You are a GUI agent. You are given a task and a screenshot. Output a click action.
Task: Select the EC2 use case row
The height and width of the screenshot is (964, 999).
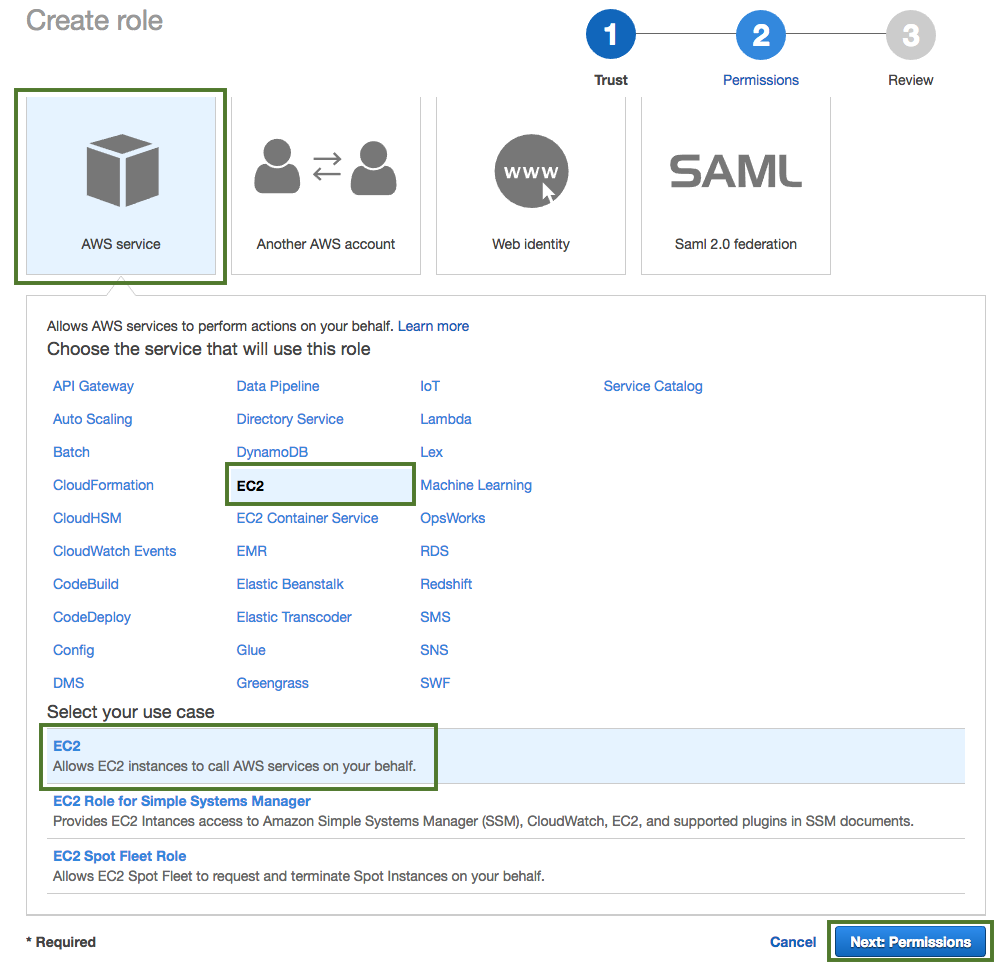[x=235, y=756]
